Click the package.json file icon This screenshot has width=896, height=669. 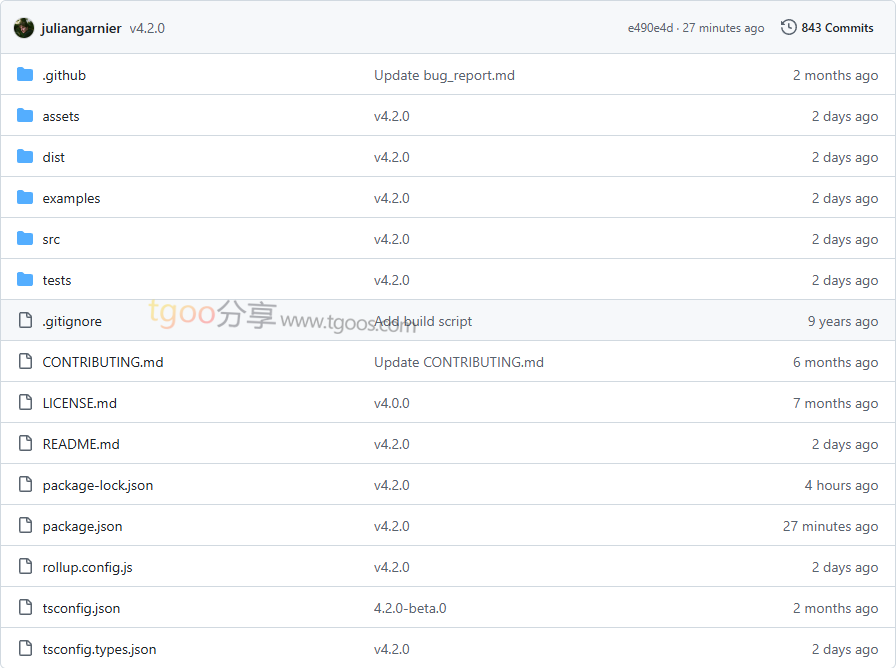[x=25, y=526]
